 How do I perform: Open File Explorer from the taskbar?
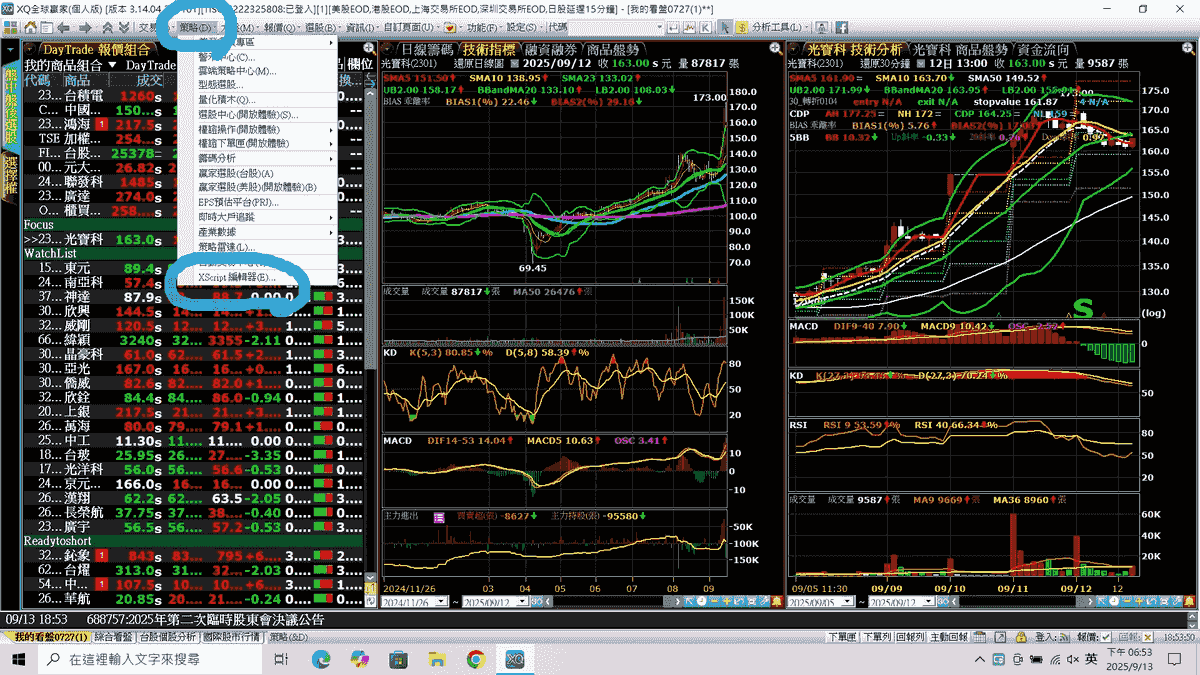437,659
